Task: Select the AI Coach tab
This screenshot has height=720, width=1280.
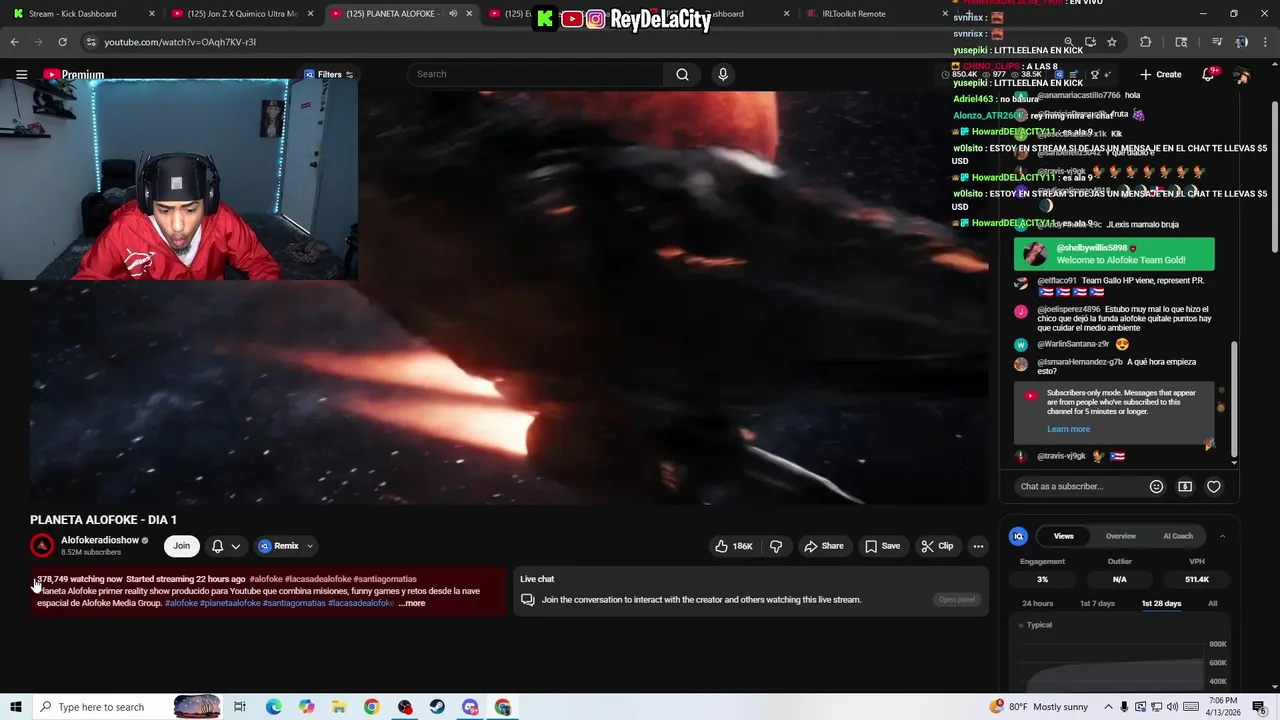Action: (1178, 536)
